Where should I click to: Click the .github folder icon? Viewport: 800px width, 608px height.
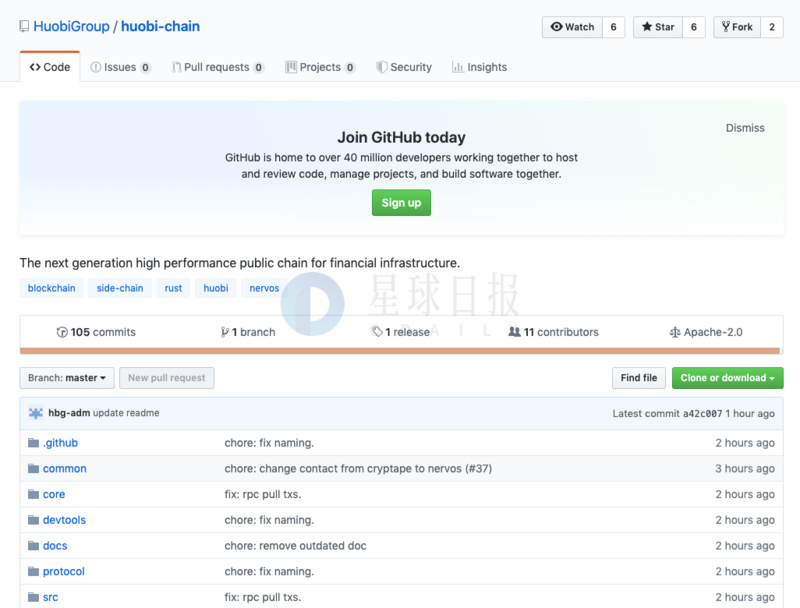click(x=34, y=443)
